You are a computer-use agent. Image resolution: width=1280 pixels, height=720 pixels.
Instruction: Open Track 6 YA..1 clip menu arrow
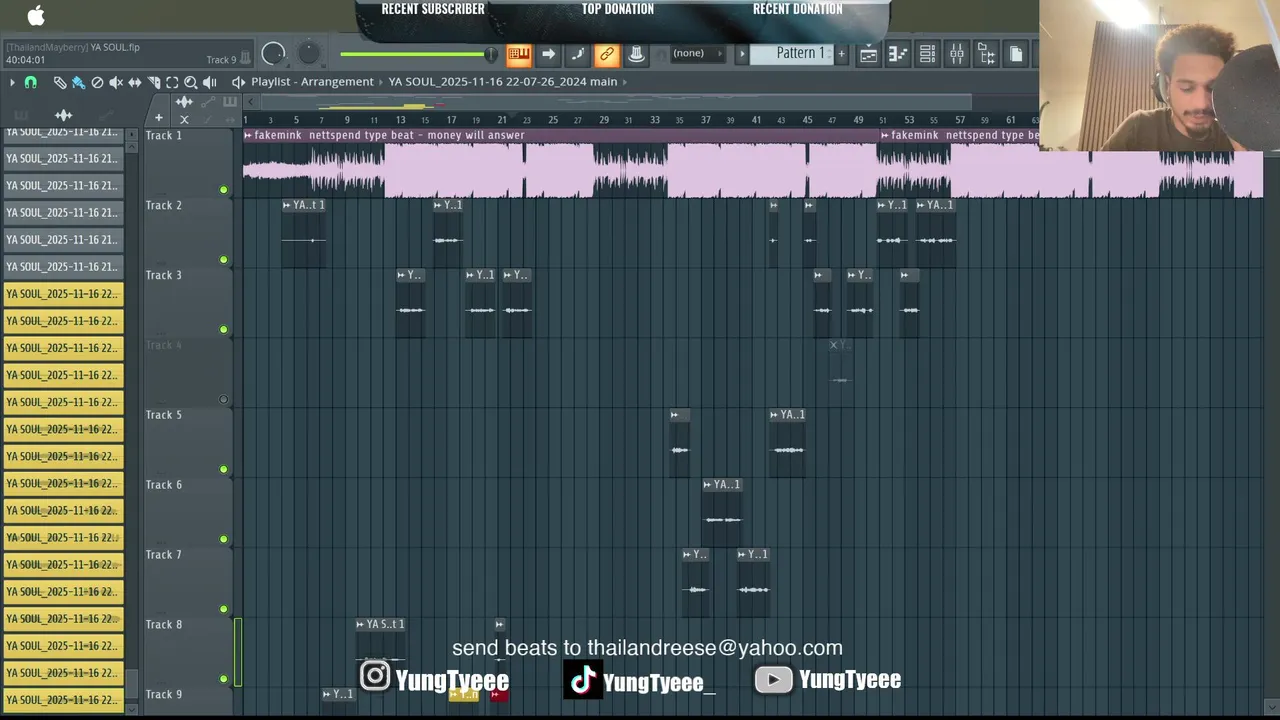click(708, 485)
